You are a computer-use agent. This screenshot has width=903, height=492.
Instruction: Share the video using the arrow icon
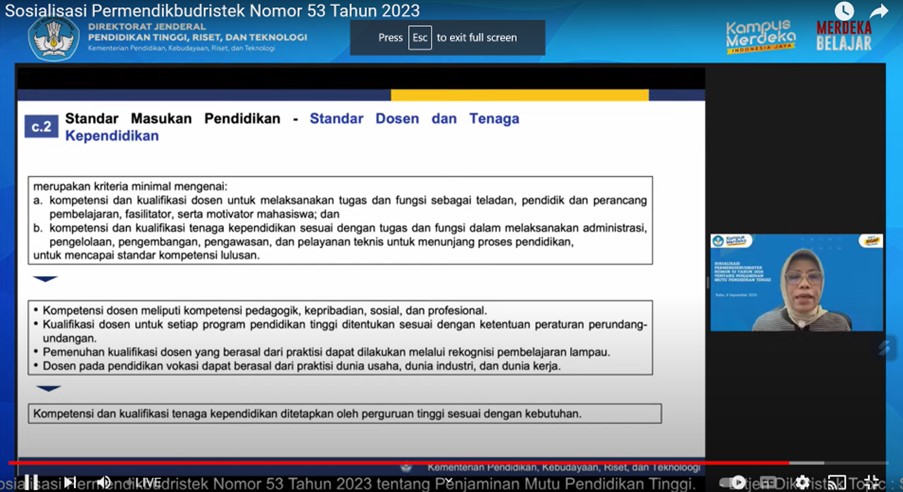879,11
